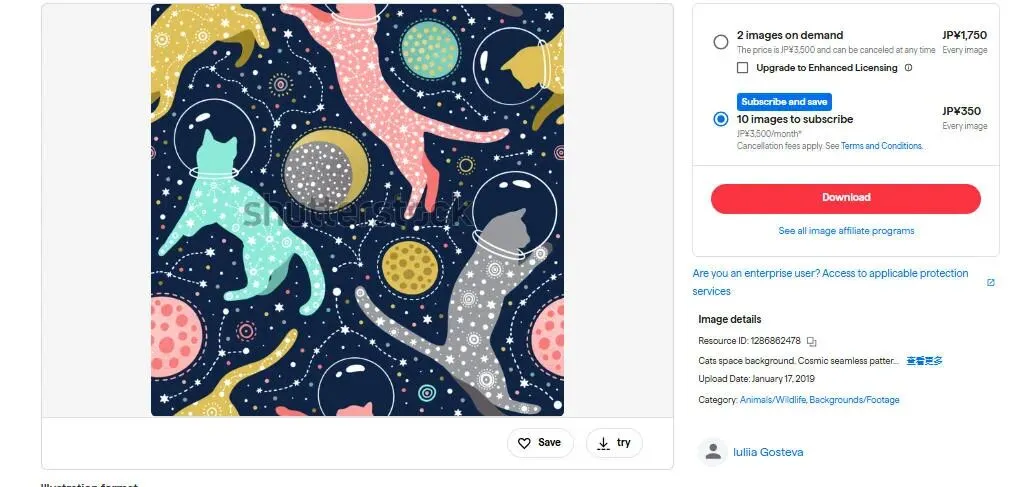Expand the truncated image description text
This screenshot has width=1033, height=487.
click(x=925, y=360)
